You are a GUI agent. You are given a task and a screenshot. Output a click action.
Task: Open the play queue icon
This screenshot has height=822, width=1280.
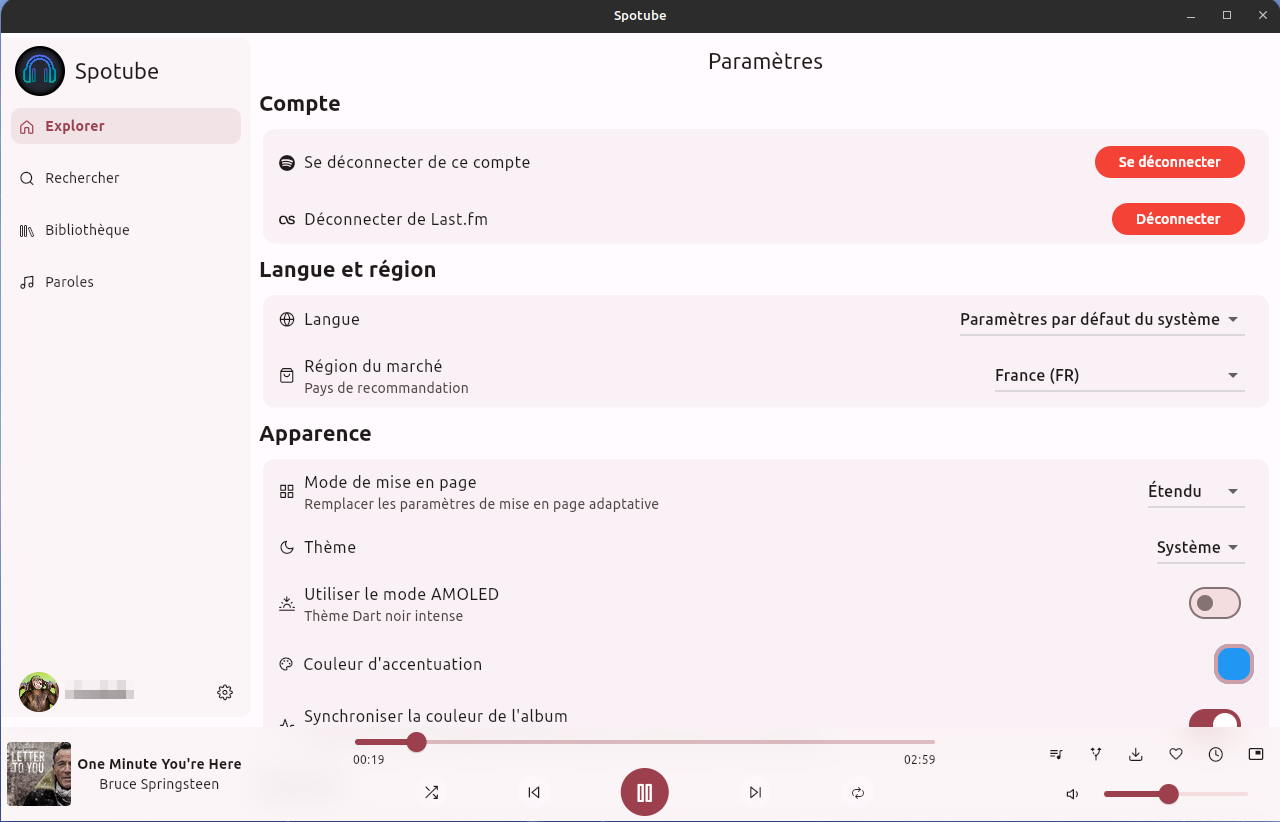tap(1056, 754)
